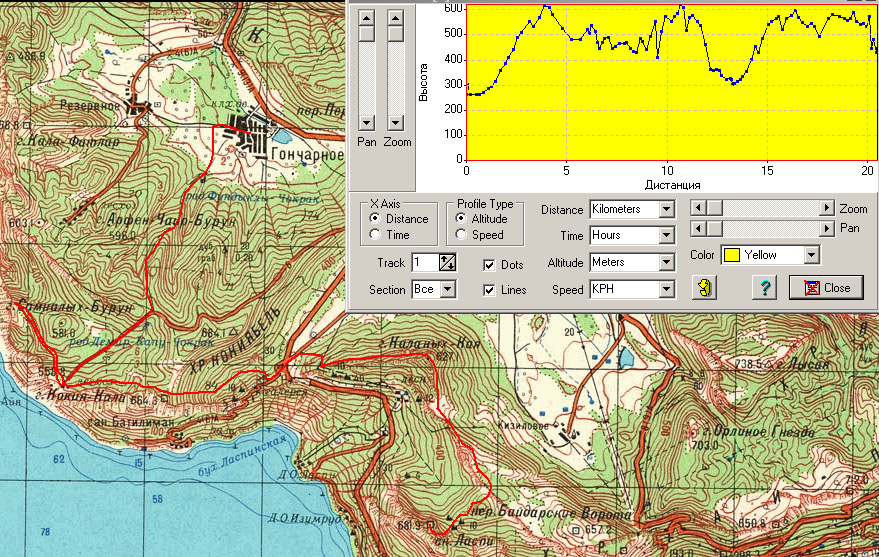Click right arrow of horizontal Zoom scrollbar

826,208
